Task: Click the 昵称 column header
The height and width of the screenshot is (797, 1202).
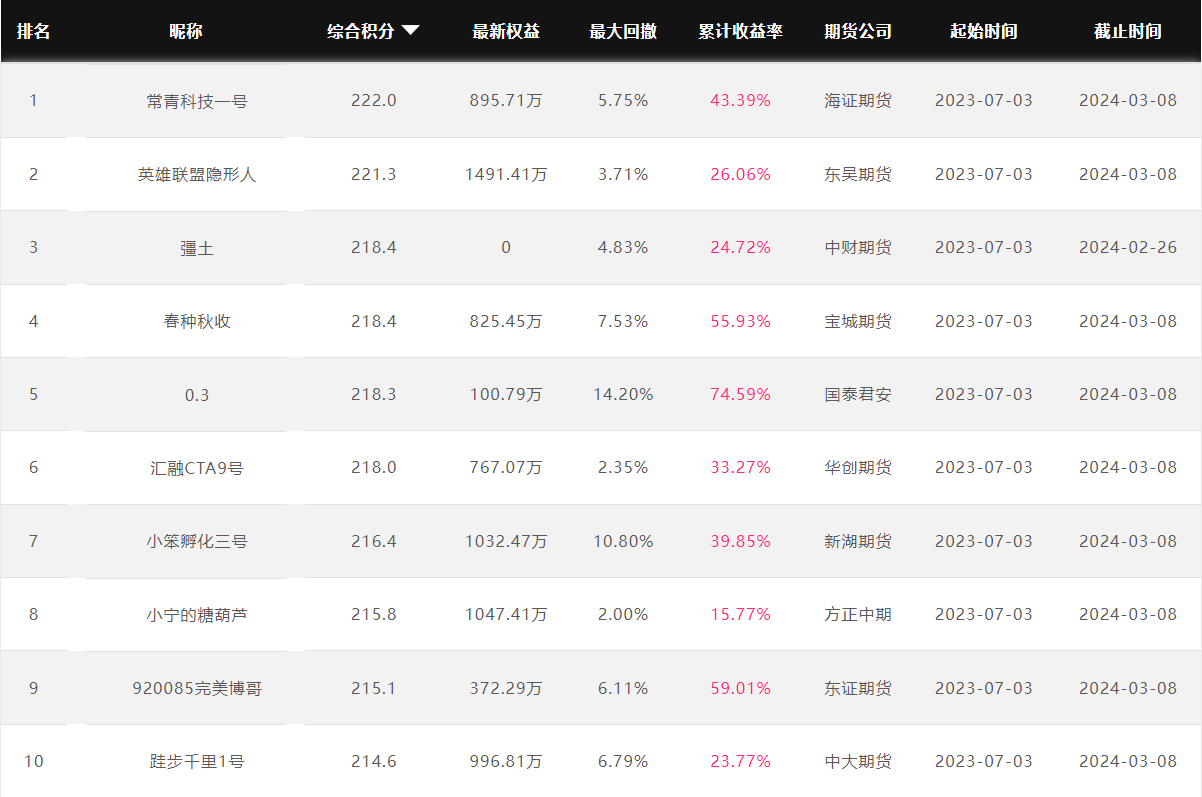Action: [x=186, y=31]
